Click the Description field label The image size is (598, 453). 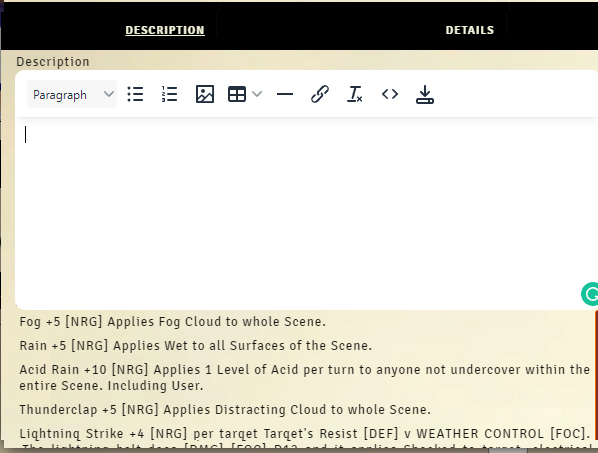(53, 61)
